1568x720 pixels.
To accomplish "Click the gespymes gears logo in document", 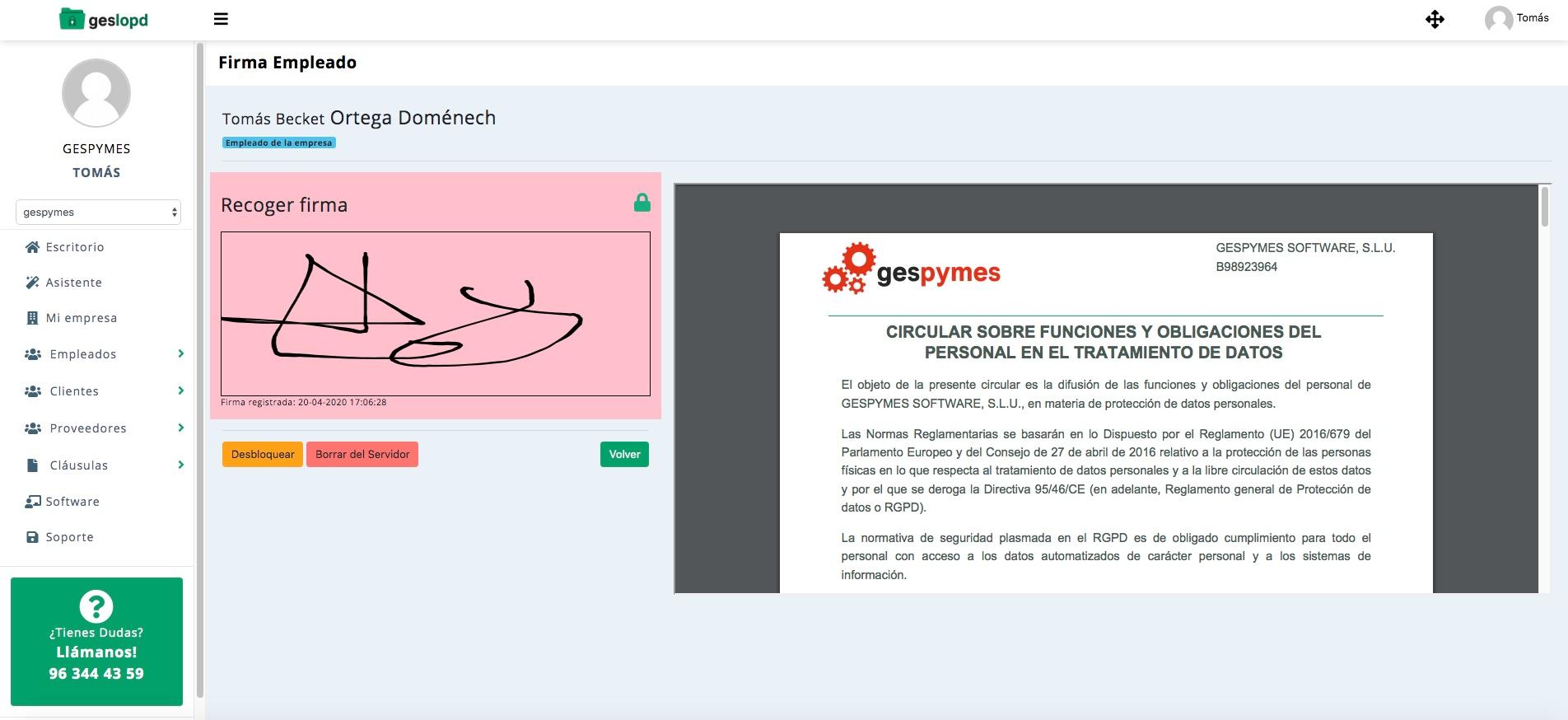I will point(912,269).
